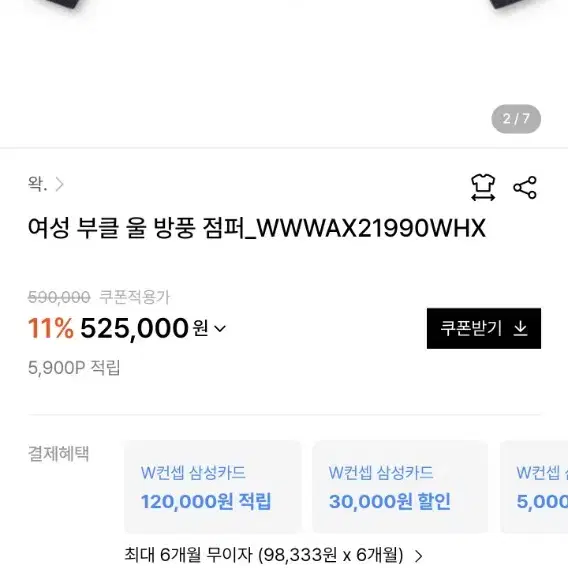Select the 120,000원 적립 Samsung card benefit
Viewport: 568px width, 568px height.
(213, 486)
